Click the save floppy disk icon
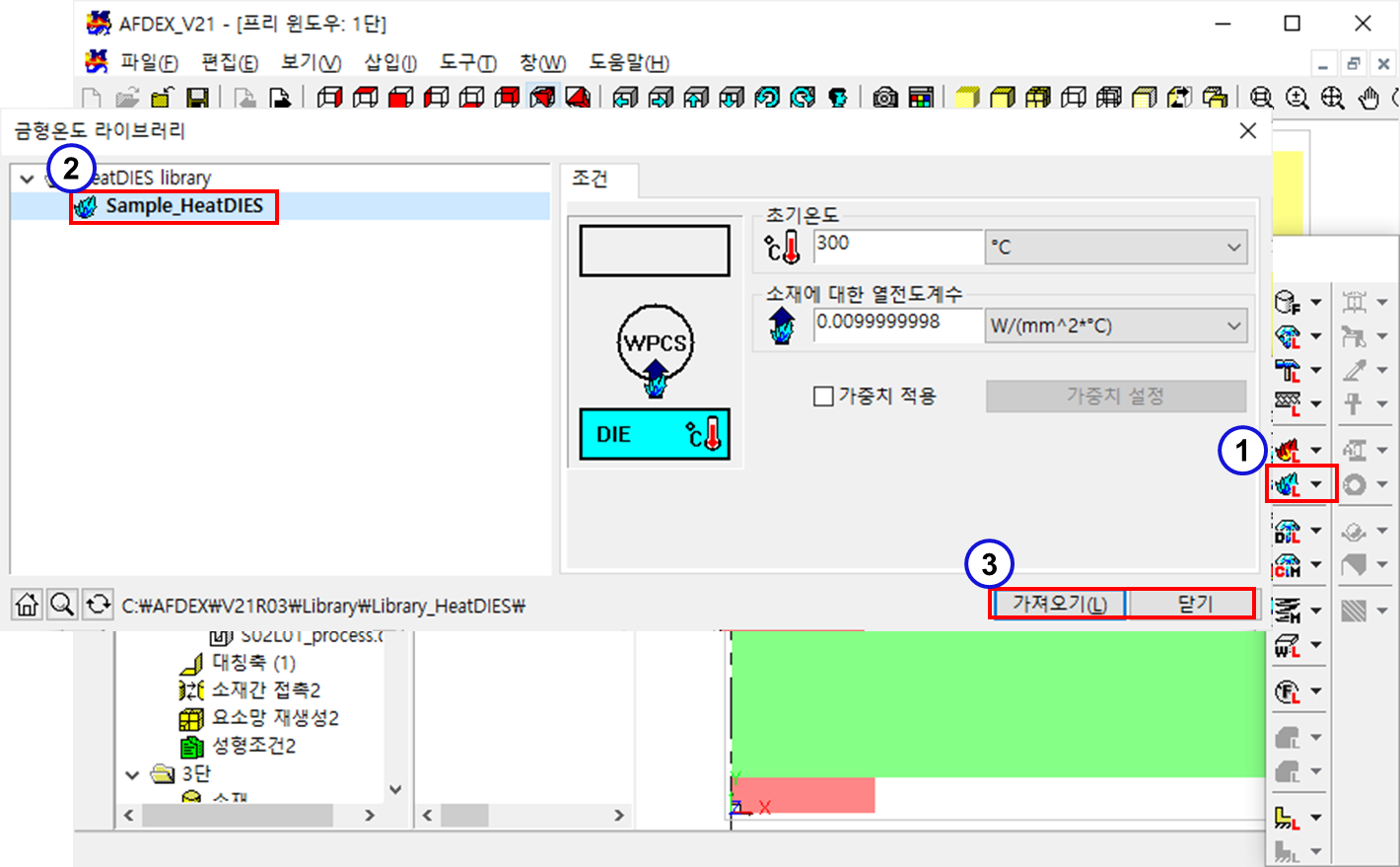Viewport: 1400px width, 867px height. click(x=198, y=97)
